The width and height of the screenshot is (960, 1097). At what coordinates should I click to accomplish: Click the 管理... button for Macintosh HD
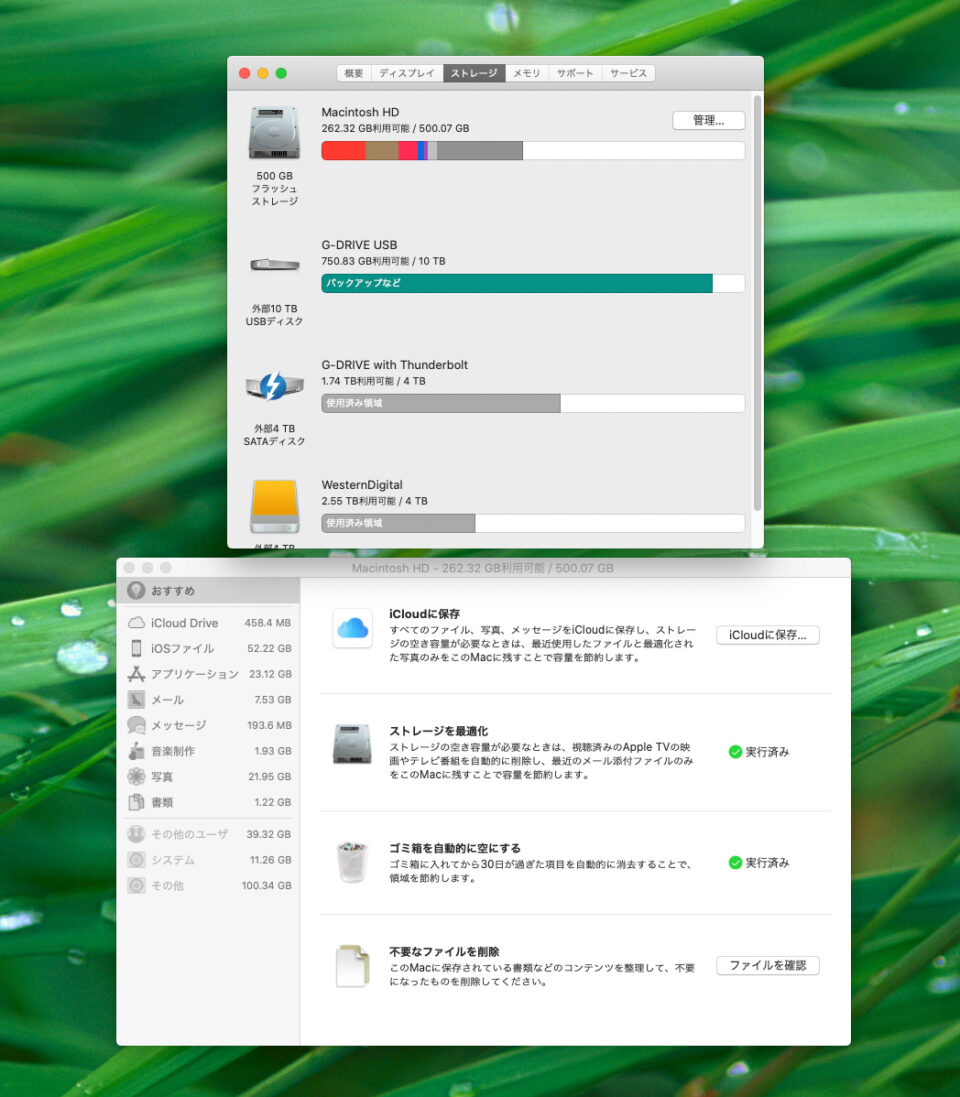coord(709,120)
